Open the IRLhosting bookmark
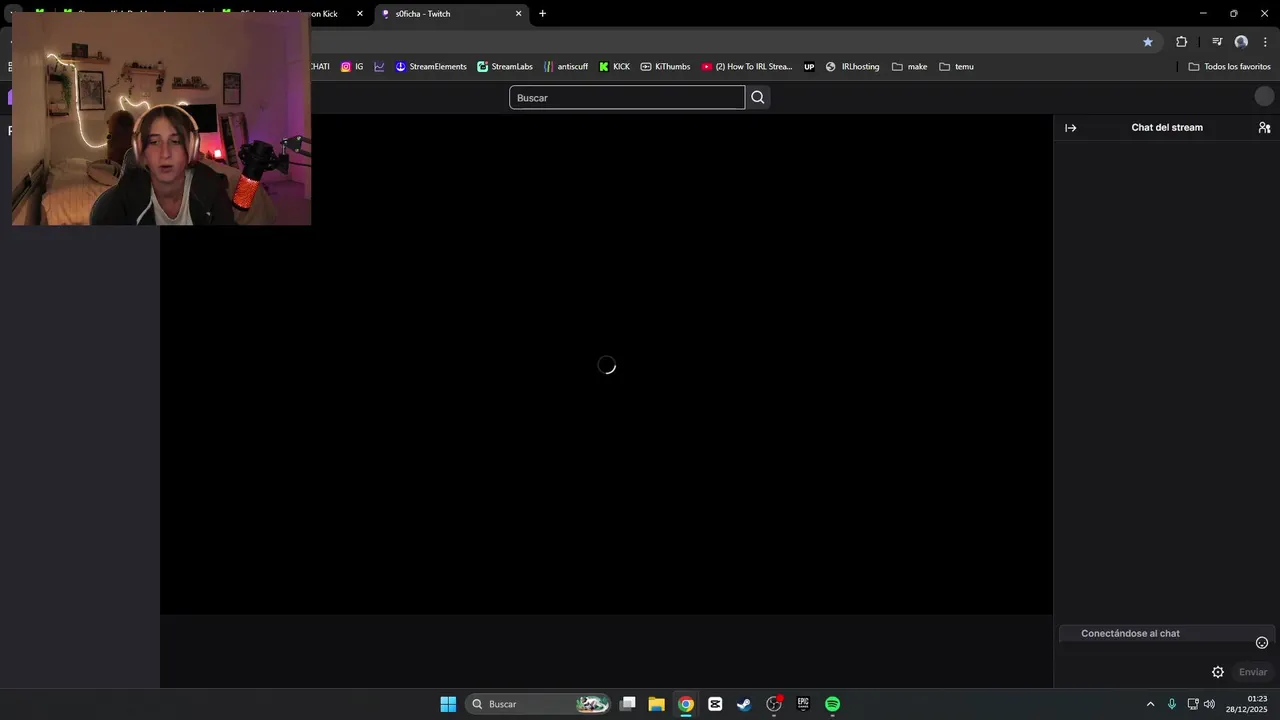Image resolution: width=1280 pixels, height=720 pixels. click(852, 67)
